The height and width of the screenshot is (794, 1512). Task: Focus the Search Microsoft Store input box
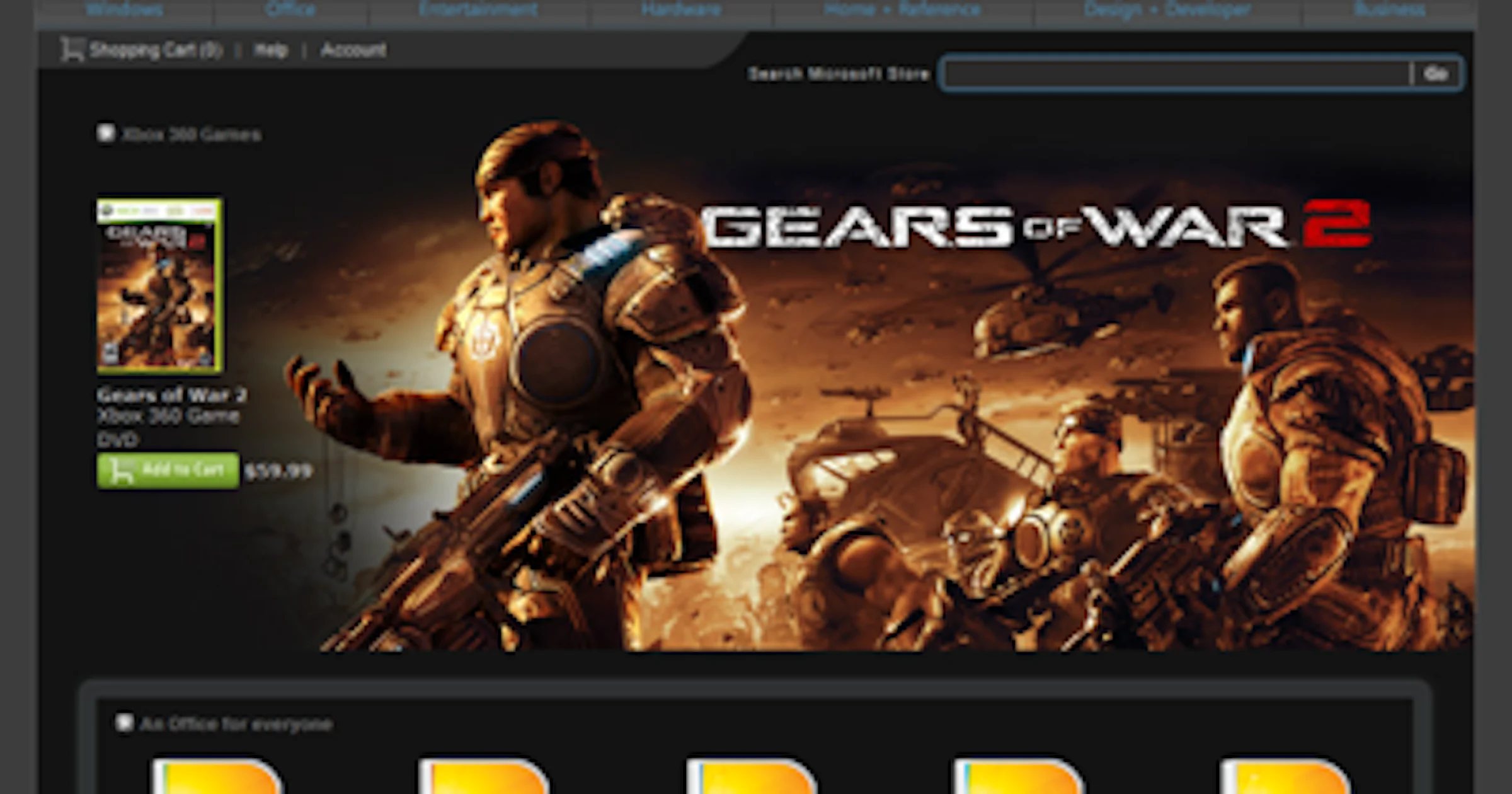click(1176, 74)
